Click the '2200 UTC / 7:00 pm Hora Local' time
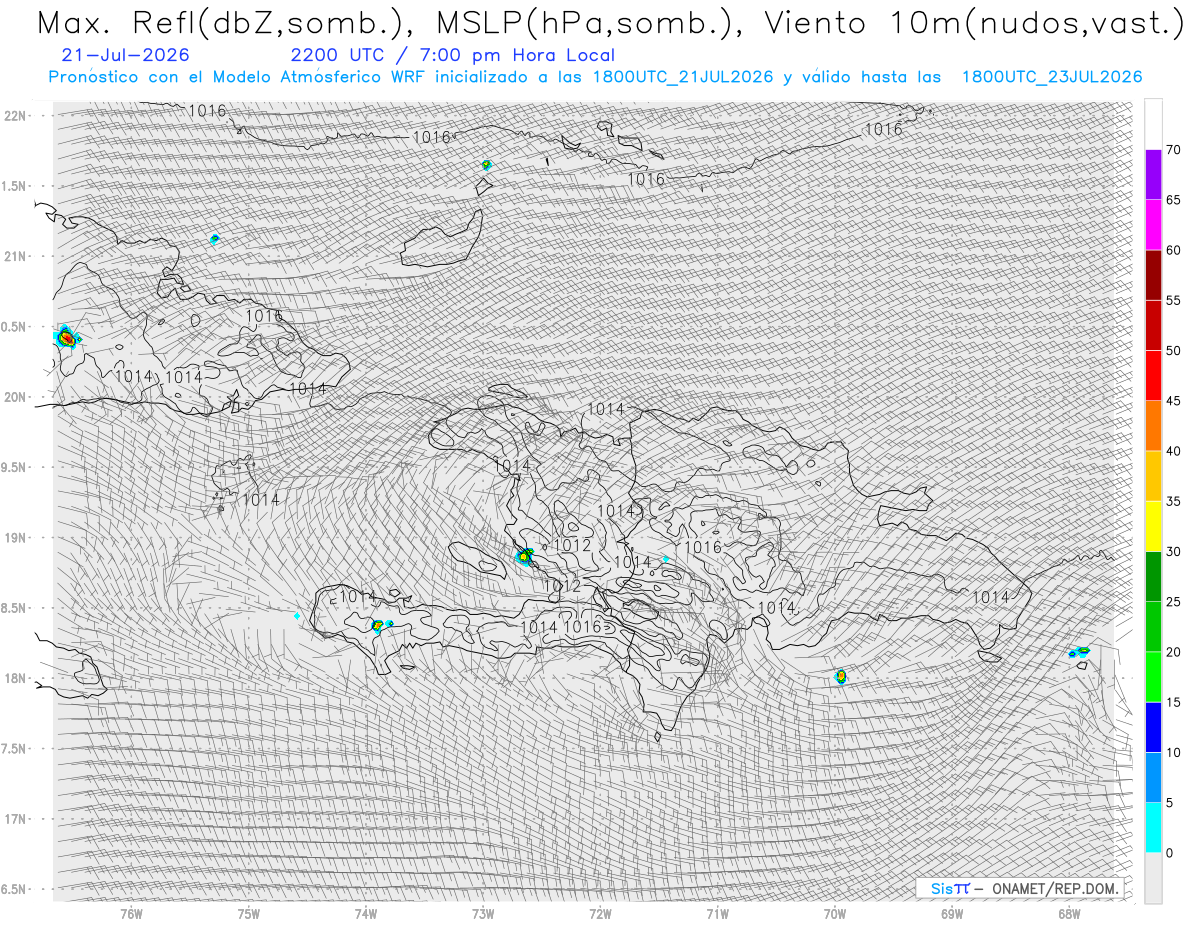Viewport: 1200px width, 927px height. point(452,55)
